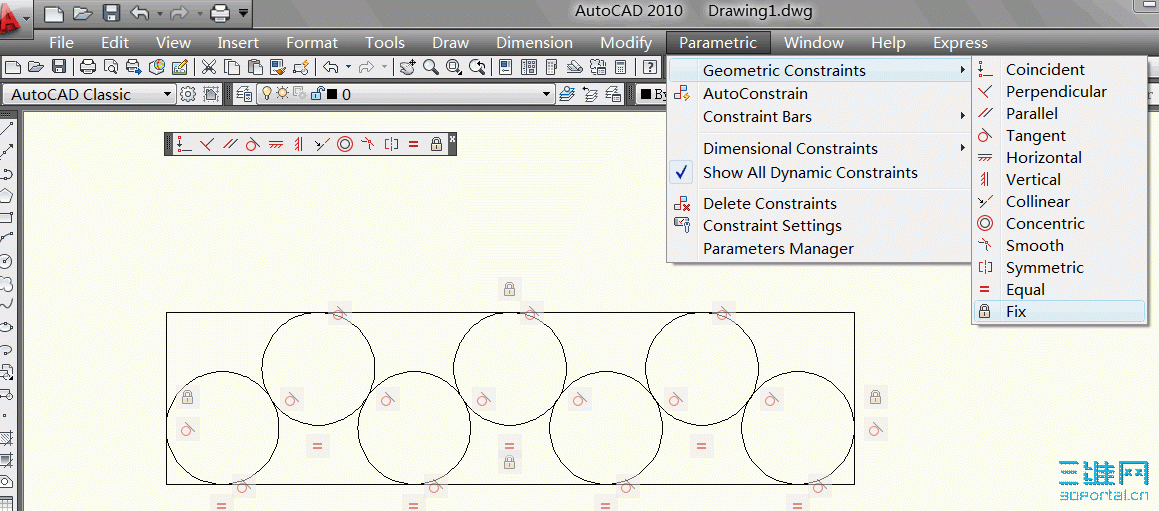The width and height of the screenshot is (1159, 511).
Task: Click Perpendicular icon on the floating constraints toolbar
Action: 206,144
